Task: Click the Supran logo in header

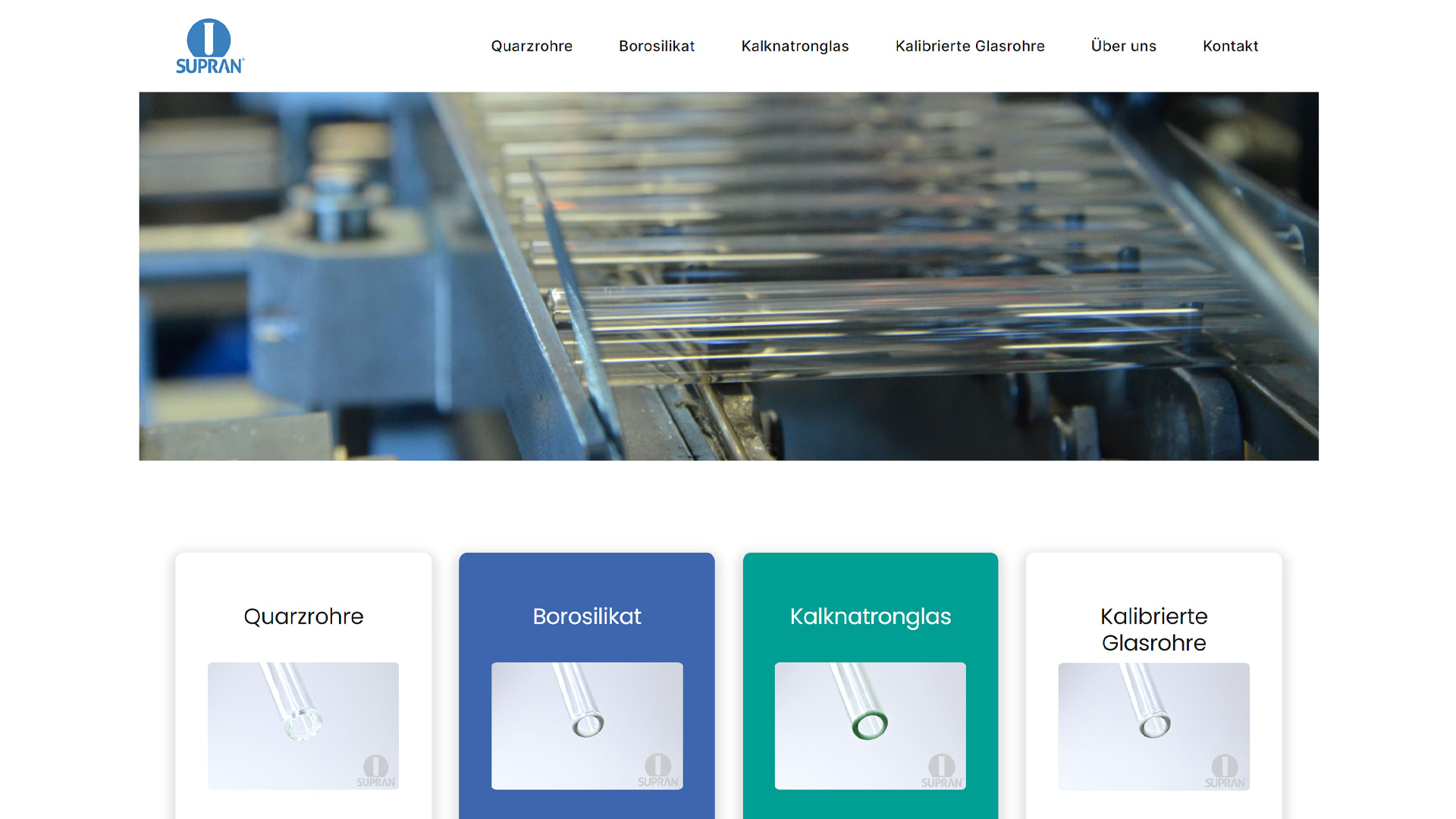Action: pyautogui.click(x=210, y=46)
